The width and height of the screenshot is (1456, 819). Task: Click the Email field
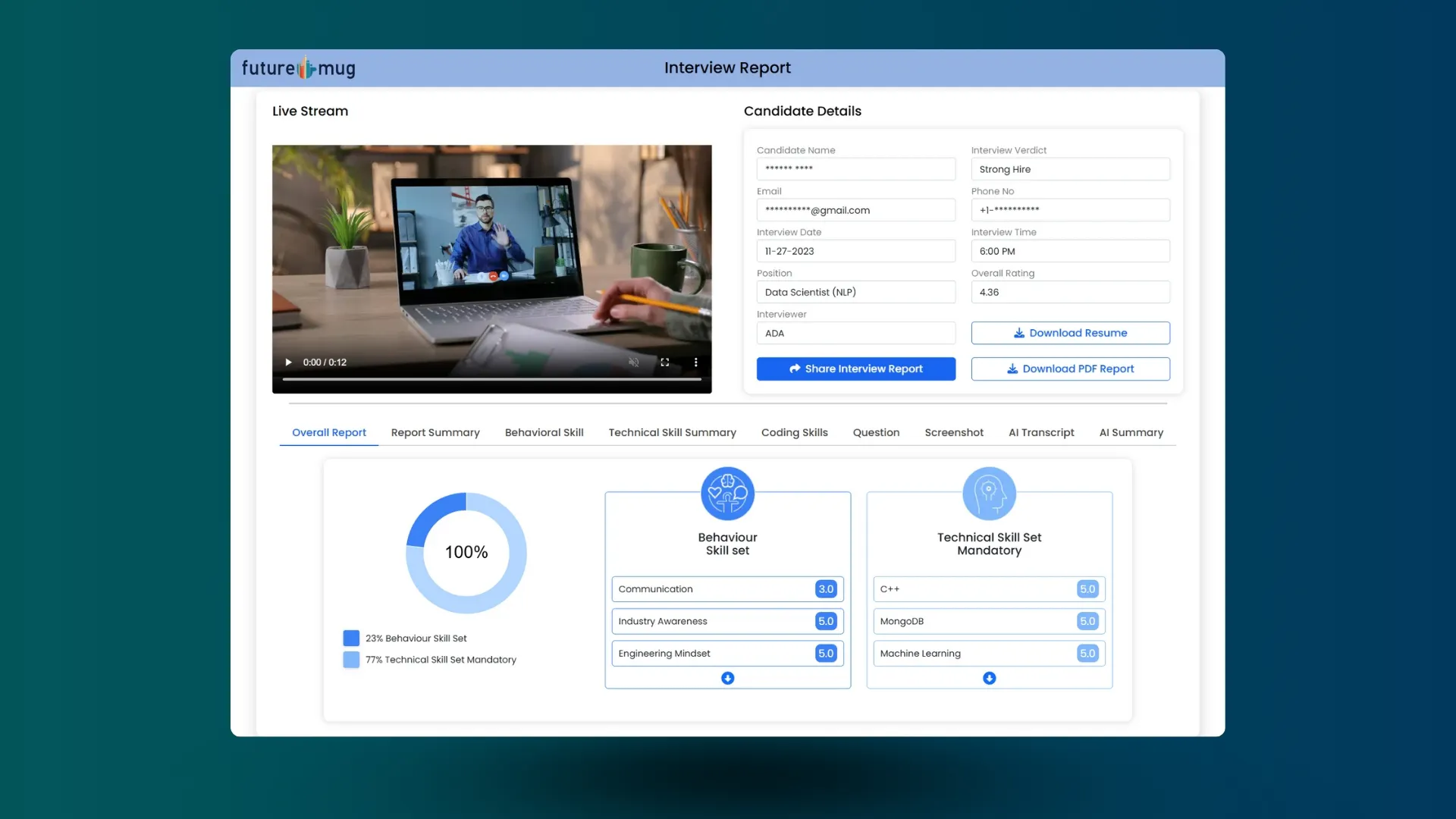click(x=856, y=210)
